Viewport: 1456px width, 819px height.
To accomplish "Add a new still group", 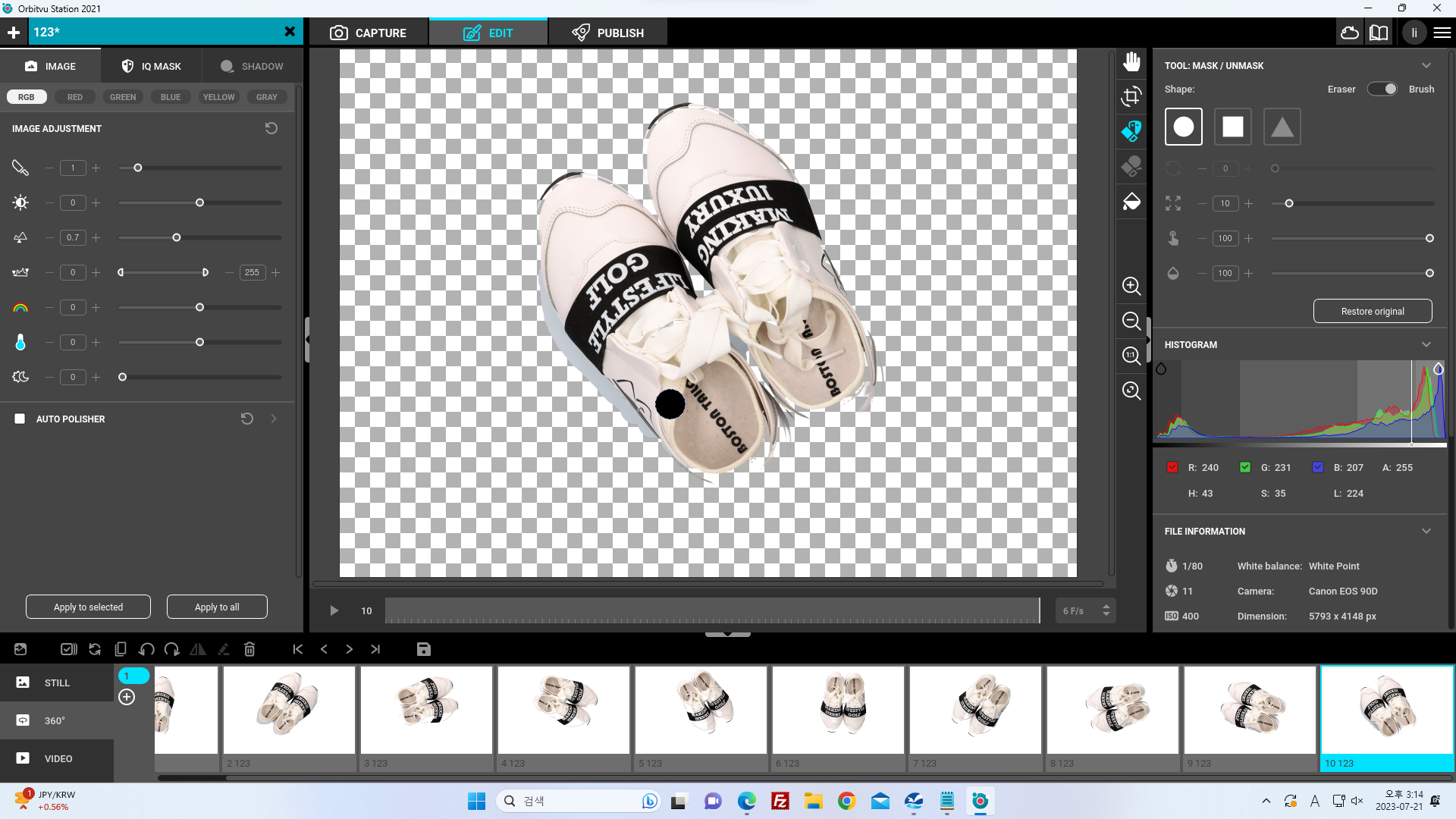I will pos(127,697).
